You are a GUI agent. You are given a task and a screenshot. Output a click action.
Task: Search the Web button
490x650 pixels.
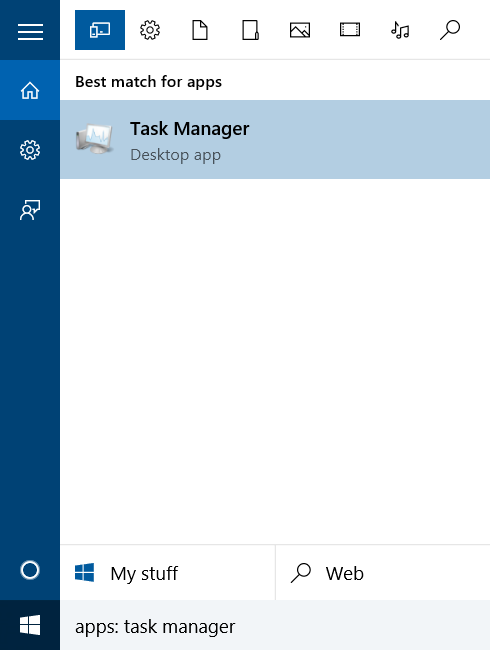(x=383, y=573)
